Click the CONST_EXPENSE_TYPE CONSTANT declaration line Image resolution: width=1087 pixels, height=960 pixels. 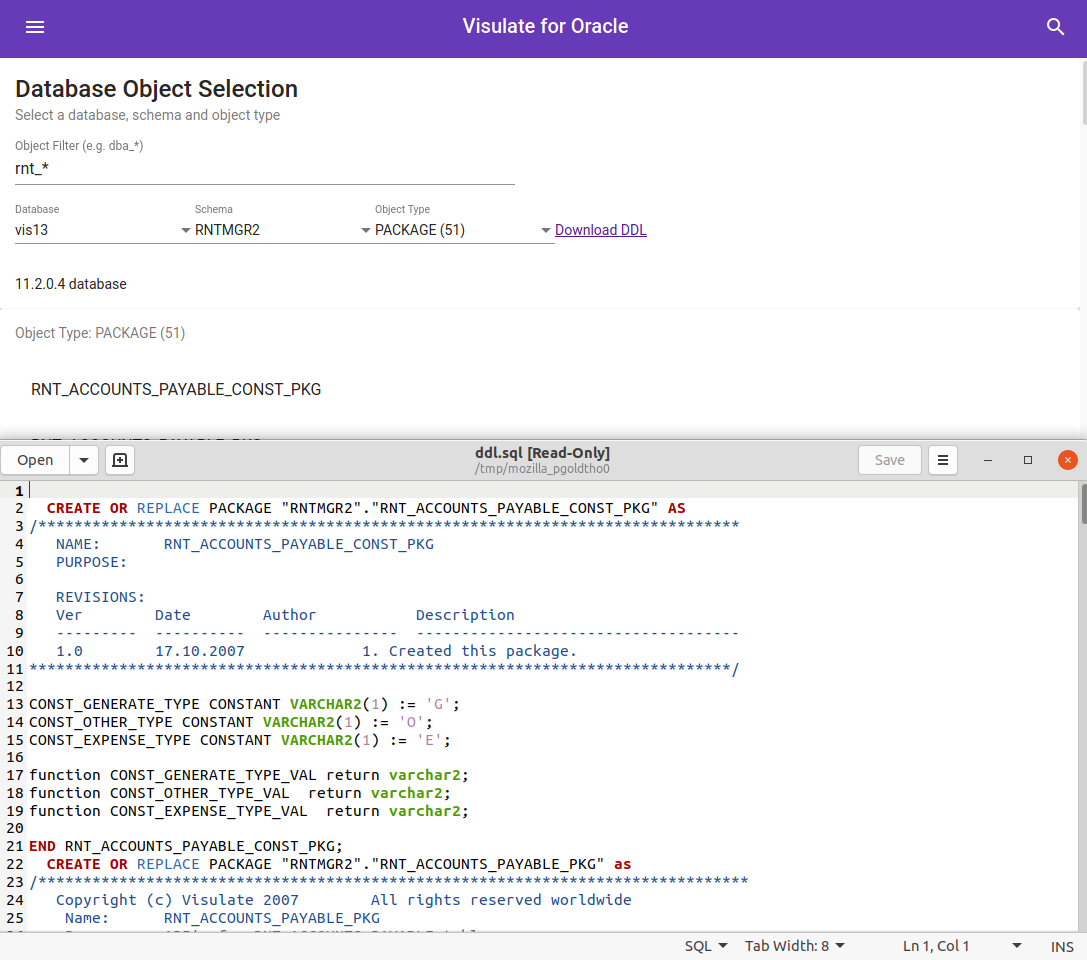click(x=240, y=740)
